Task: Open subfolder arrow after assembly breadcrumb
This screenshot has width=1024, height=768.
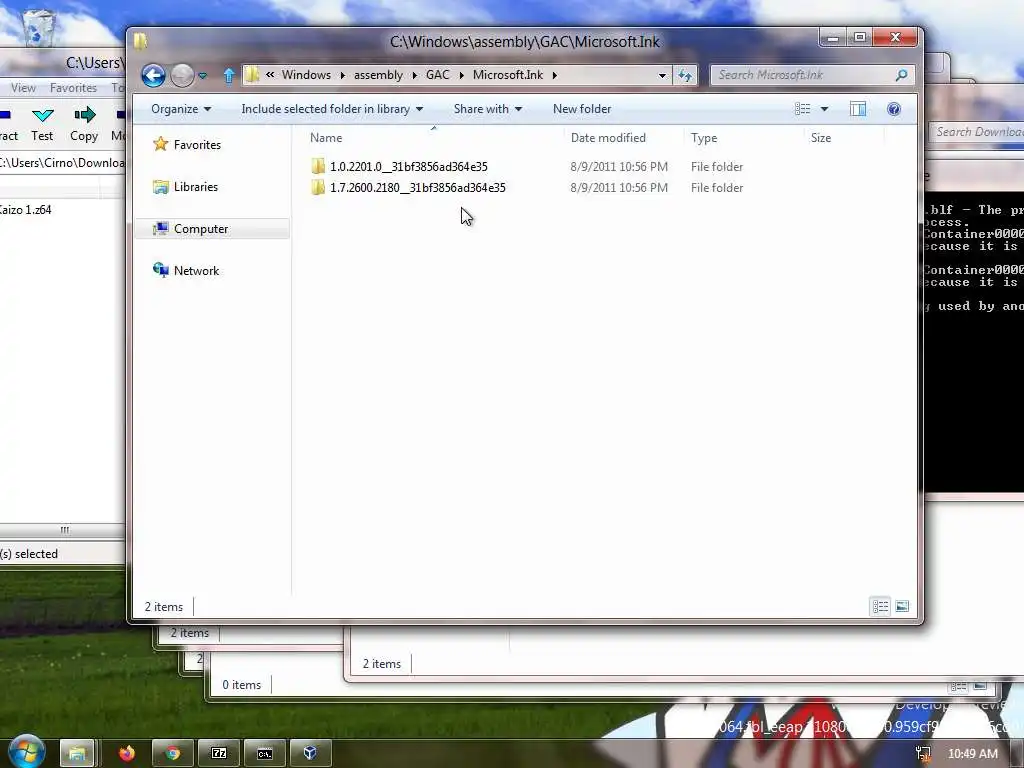Action: point(415,75)
